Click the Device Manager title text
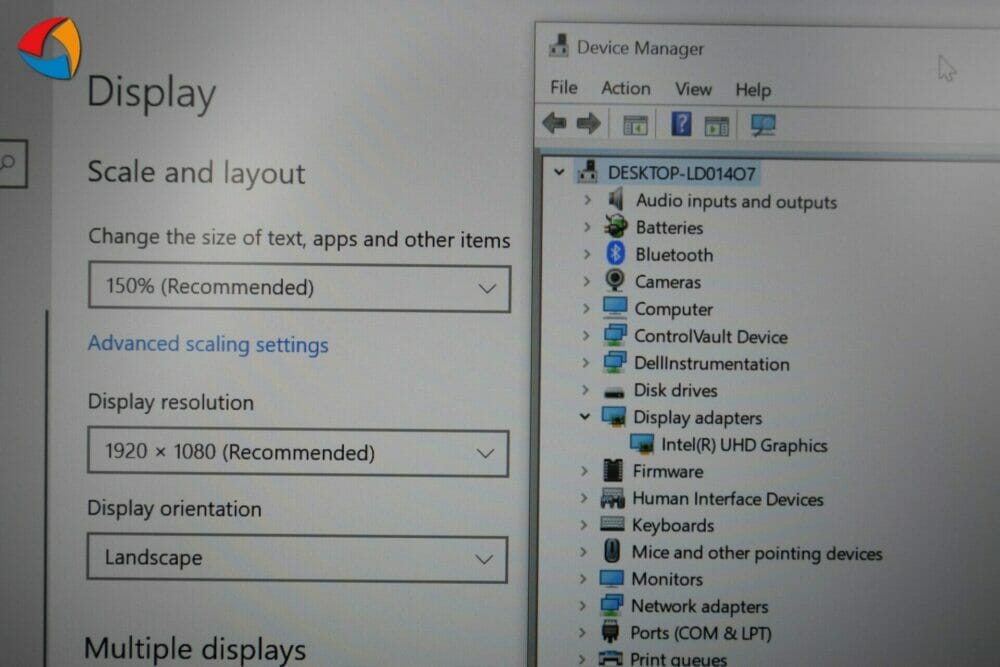Screen dimensions: 1000x667 (640, 48)
